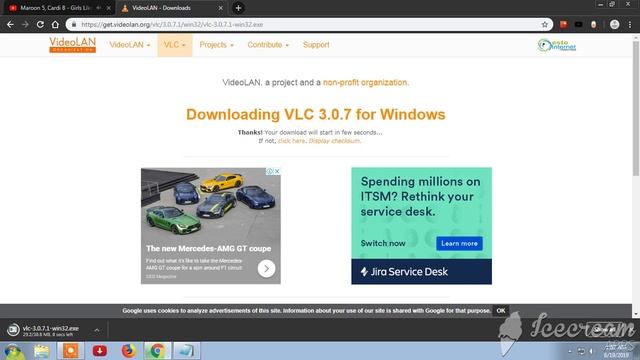The width and height of the screenshot is (640, 360).
Task: Expand the Projects navigation dropdown
Action: [216, 45]
